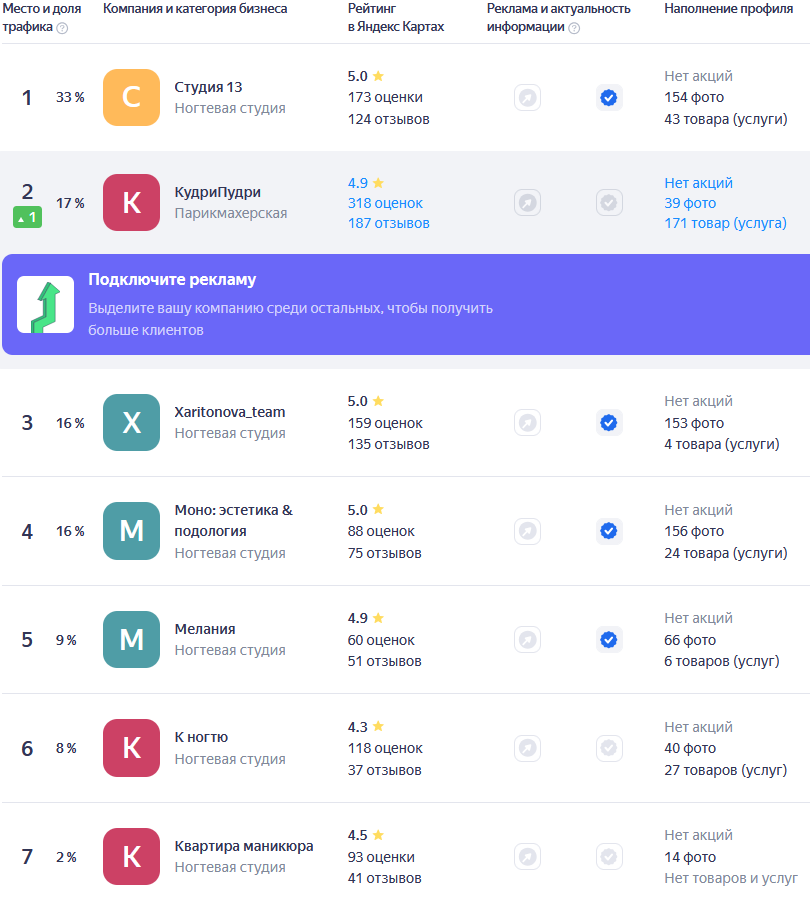Viewport: 810px width, 900px height.
Task: Click the advertising icon for Xaritonova_team
Action: (x=527, y=423)
